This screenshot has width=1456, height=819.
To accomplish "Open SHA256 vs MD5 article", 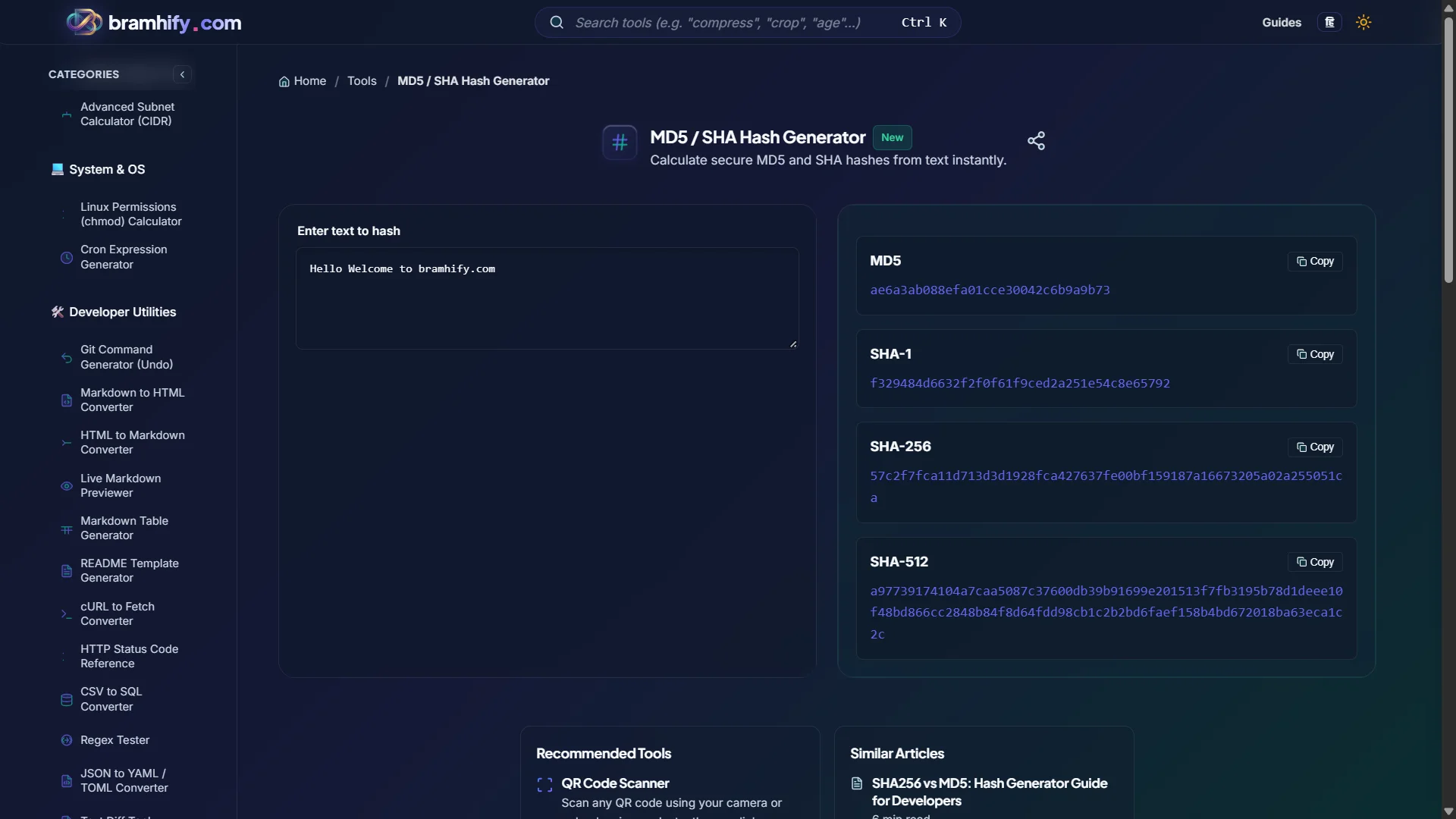I will click(x=989, y=792).
